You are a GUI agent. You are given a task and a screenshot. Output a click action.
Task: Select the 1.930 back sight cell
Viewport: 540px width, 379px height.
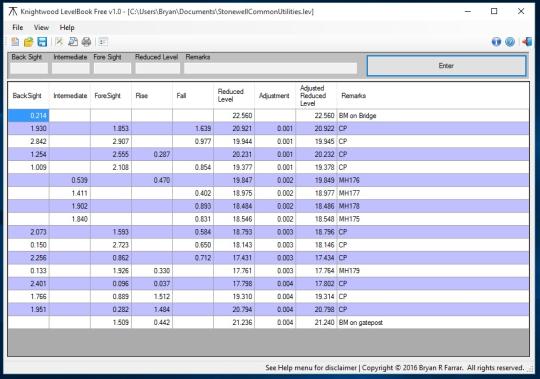pos(28,128)
